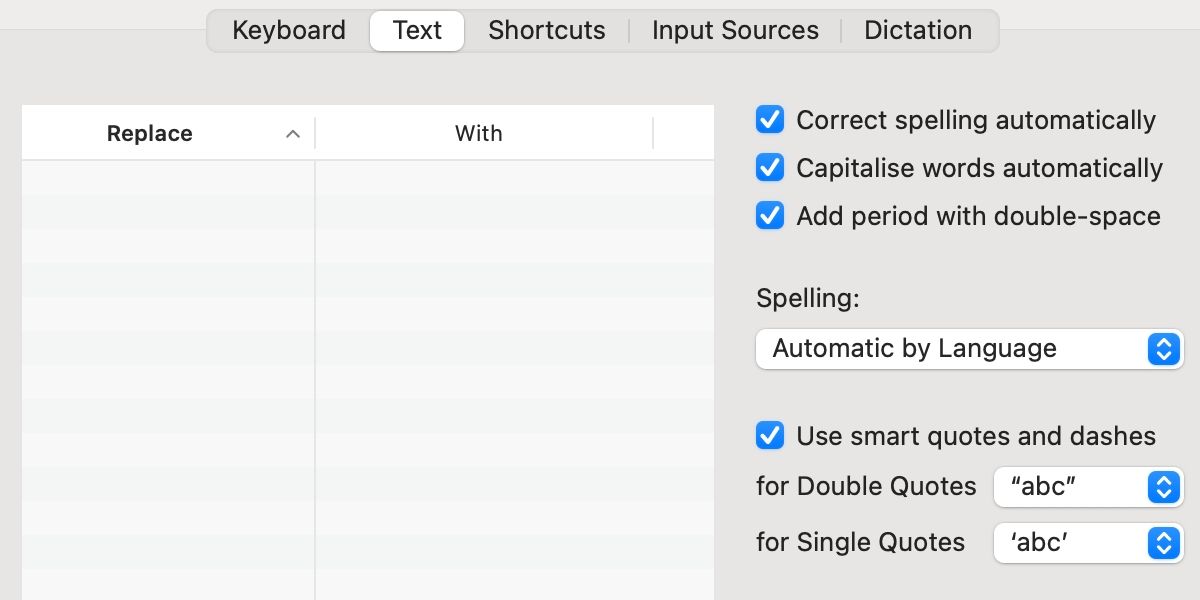Disable Correct spelling automatically checkbox
The image size is (1200, 600).
point(770,120)
